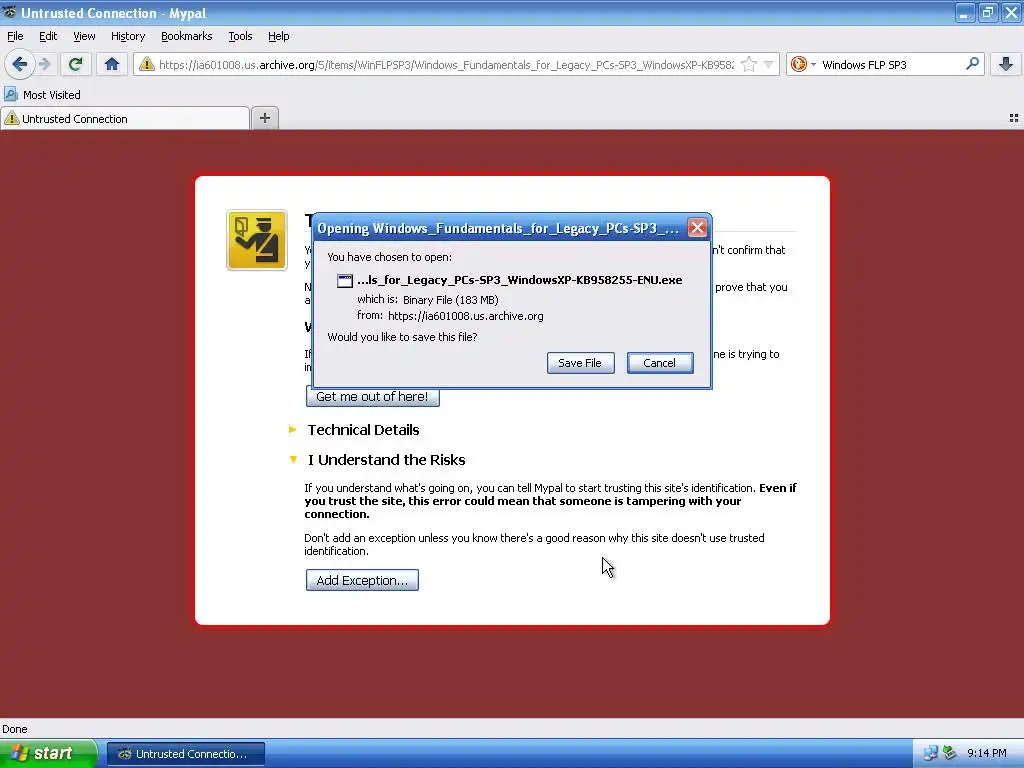
Task: Open the Most Visited bookmarks folder
Action: point(42,95)
